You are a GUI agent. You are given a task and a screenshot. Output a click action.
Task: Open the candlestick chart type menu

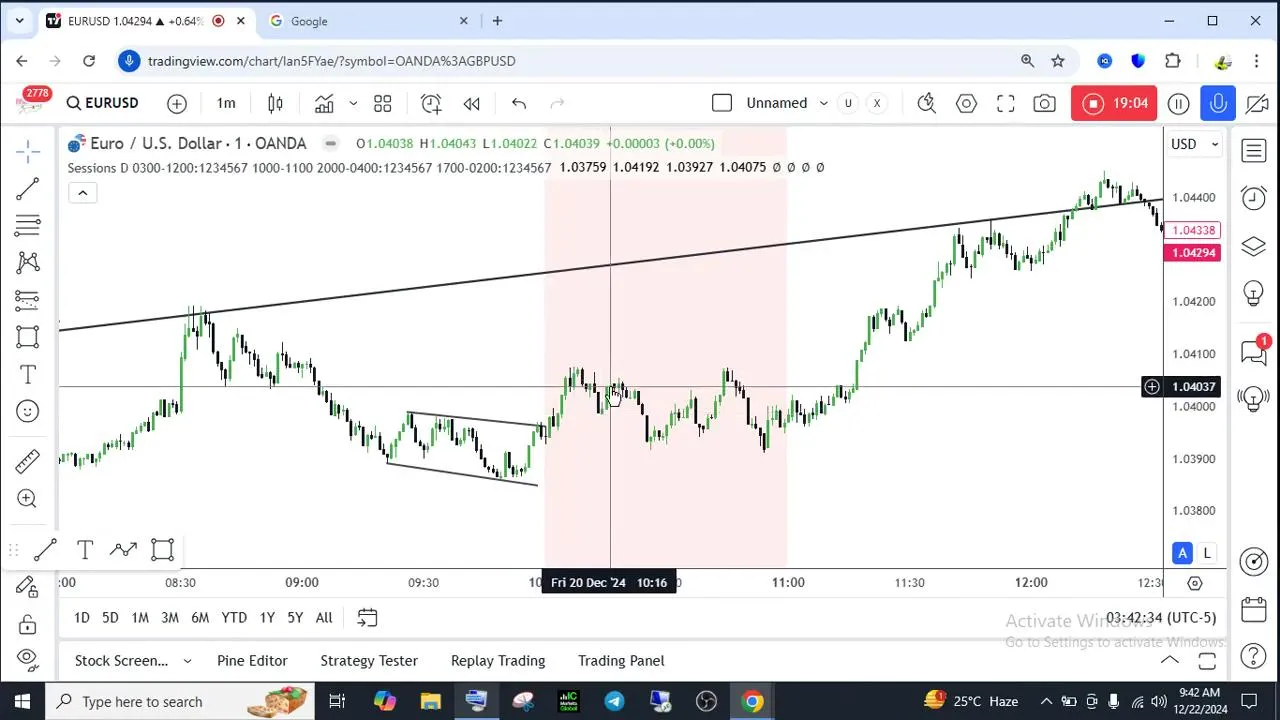coord(276,103)
